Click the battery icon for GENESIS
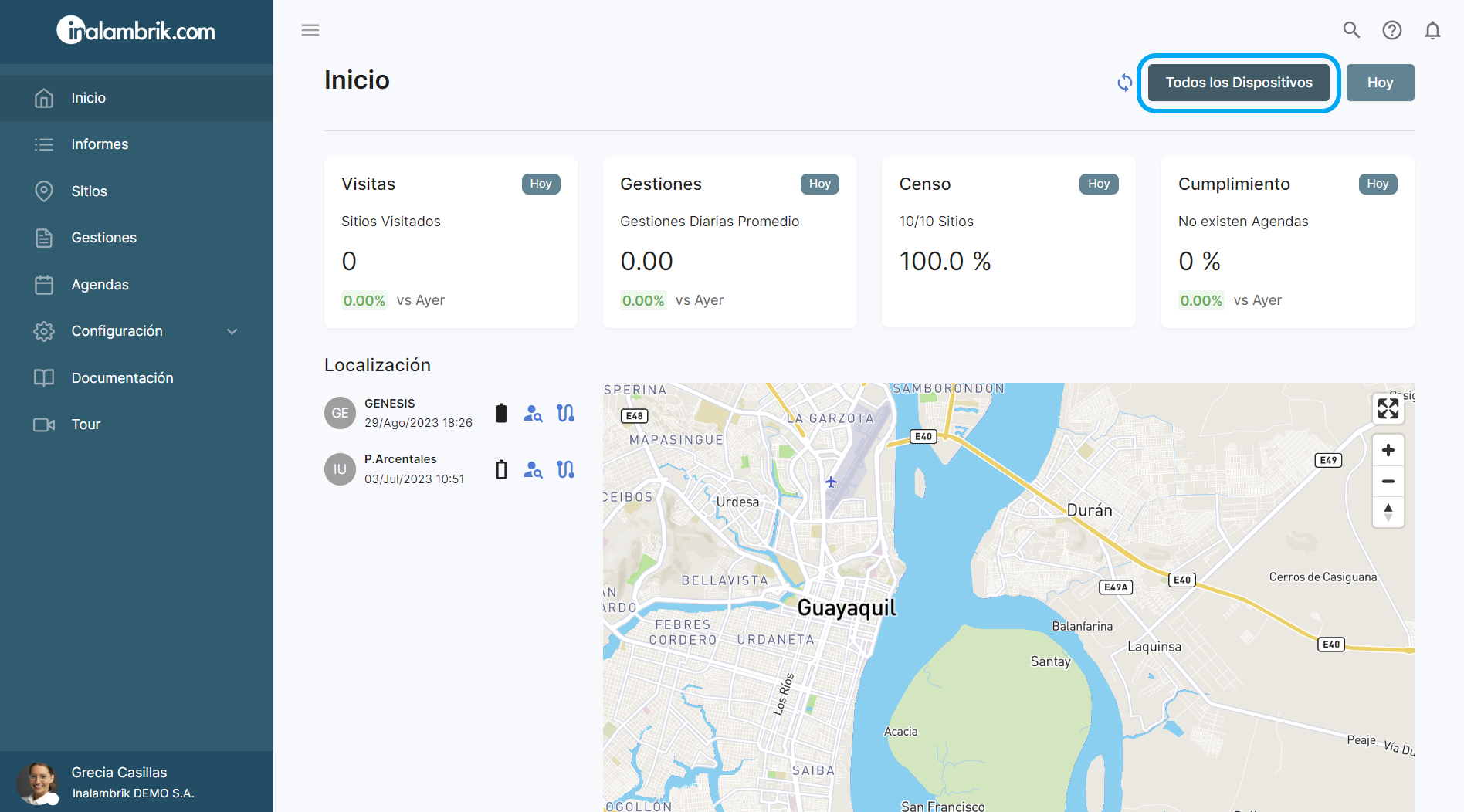Screen dimensions: 1464x812 point(501,413)
